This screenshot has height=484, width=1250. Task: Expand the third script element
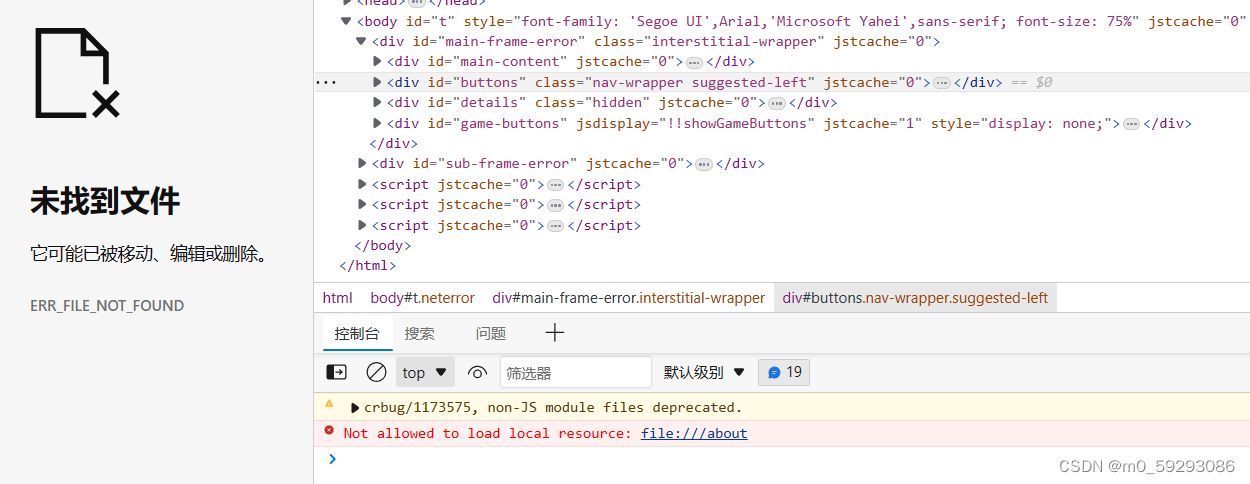(x=362, y=225)
